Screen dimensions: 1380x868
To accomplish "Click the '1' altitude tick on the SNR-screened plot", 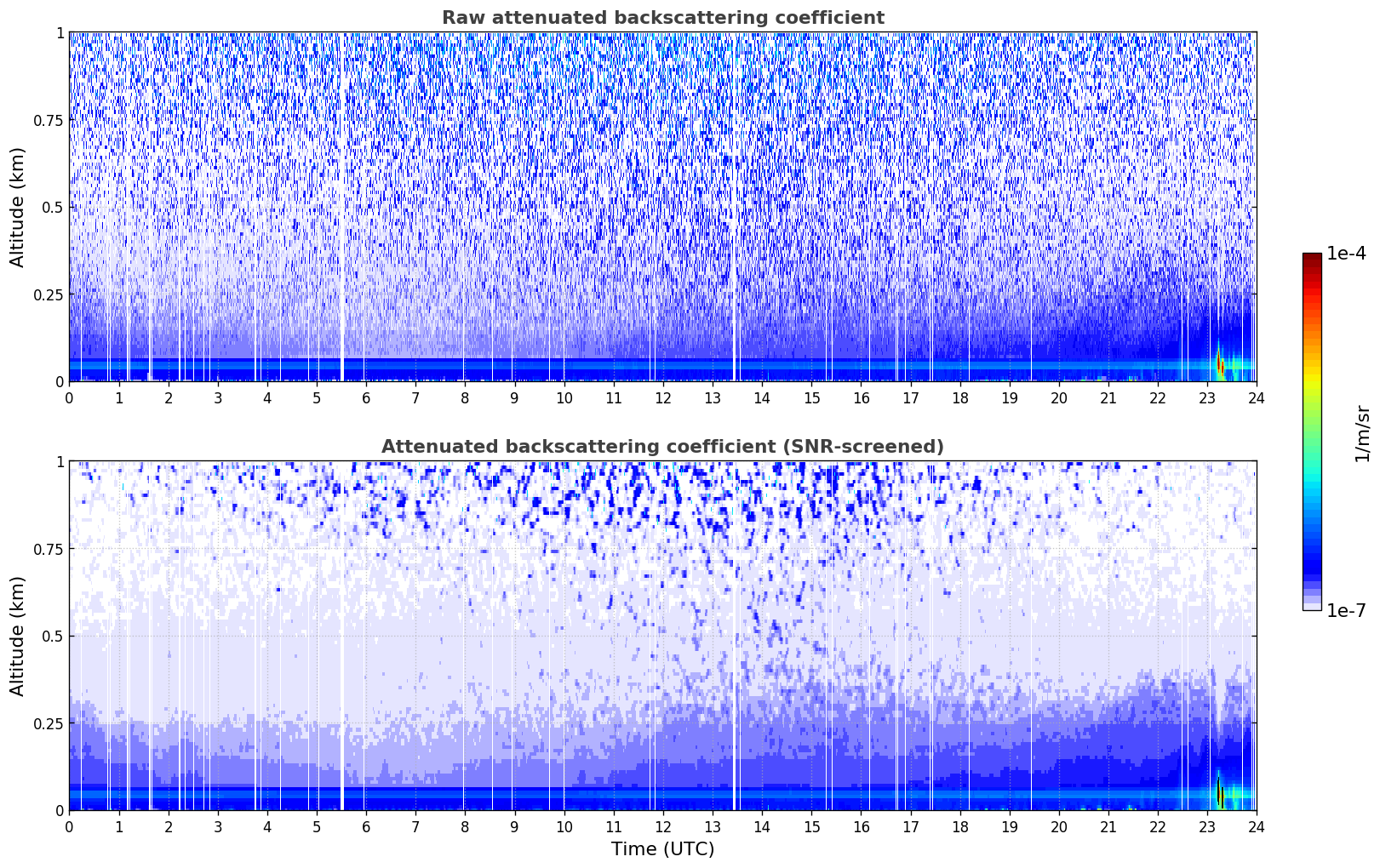I will pos(60,461).
